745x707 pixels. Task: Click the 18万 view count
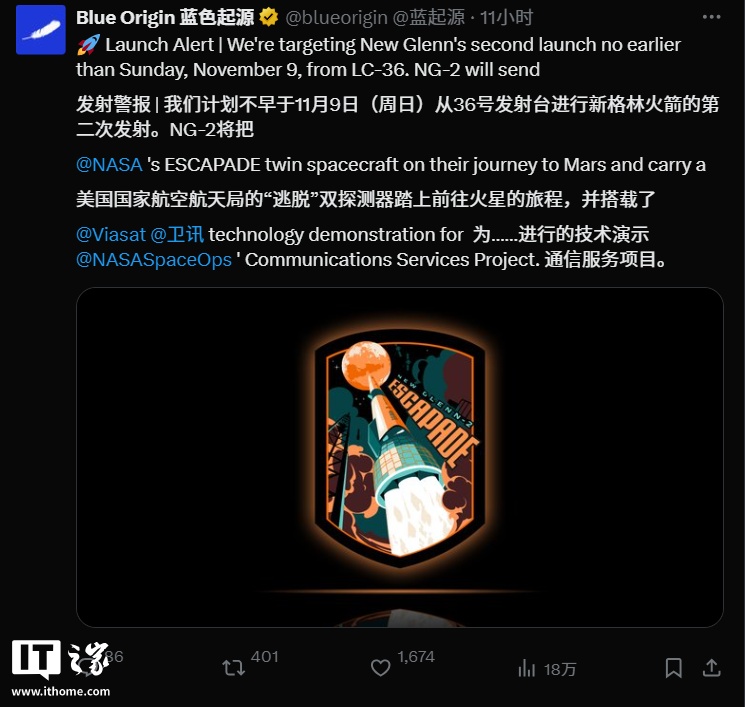click(560, 669)
